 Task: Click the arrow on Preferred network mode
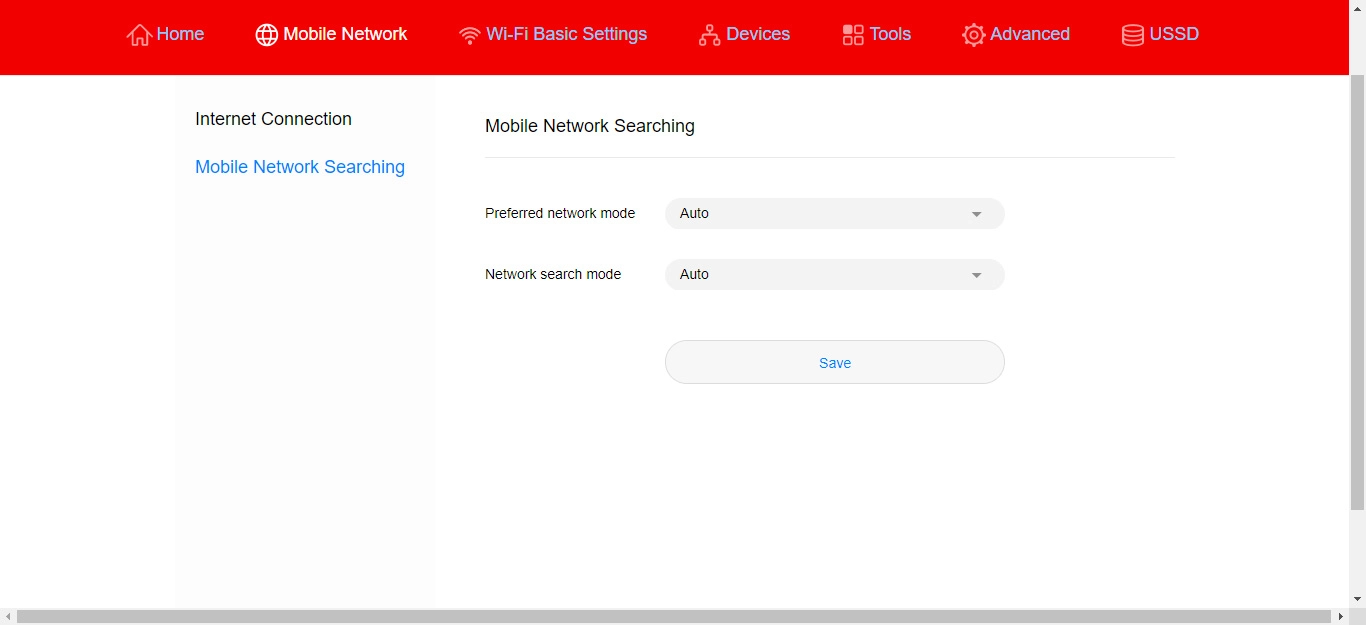click(977, 214)
